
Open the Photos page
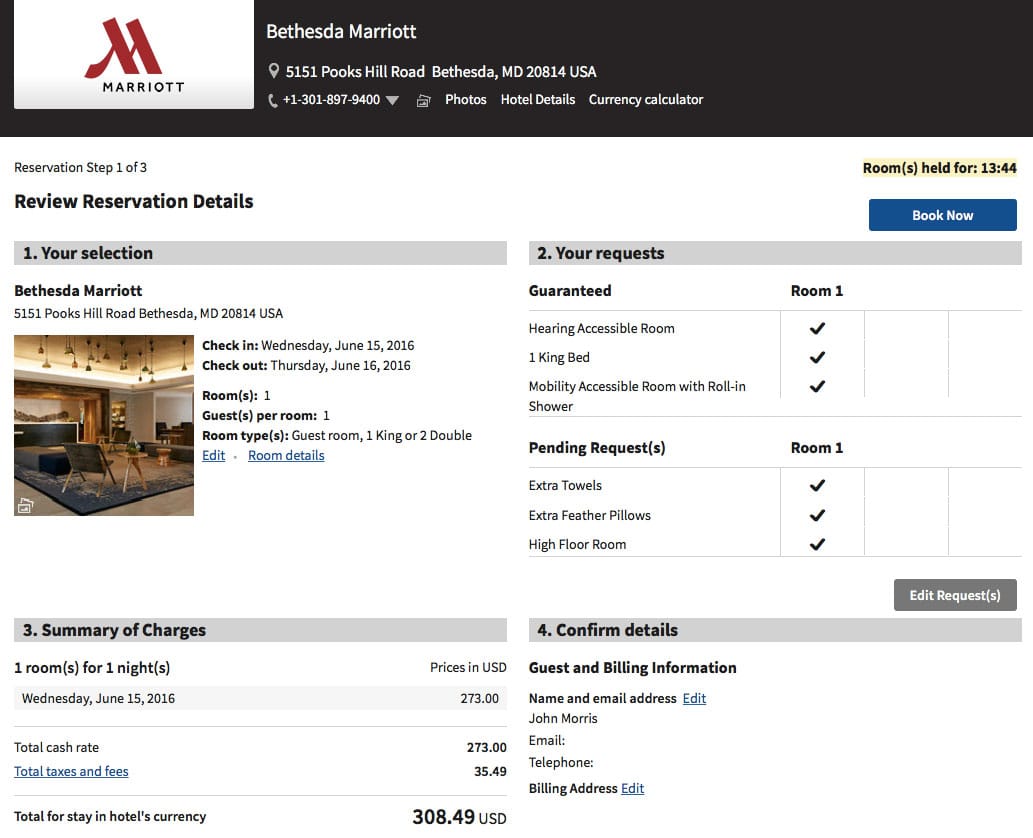pyautogui.click(x=466, y=99)
